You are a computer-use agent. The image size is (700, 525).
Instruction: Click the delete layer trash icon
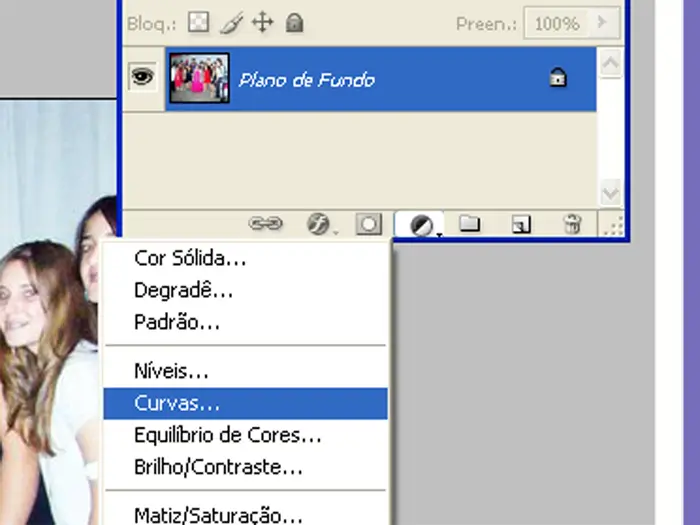pyautogui.click(x=571, y=225)
